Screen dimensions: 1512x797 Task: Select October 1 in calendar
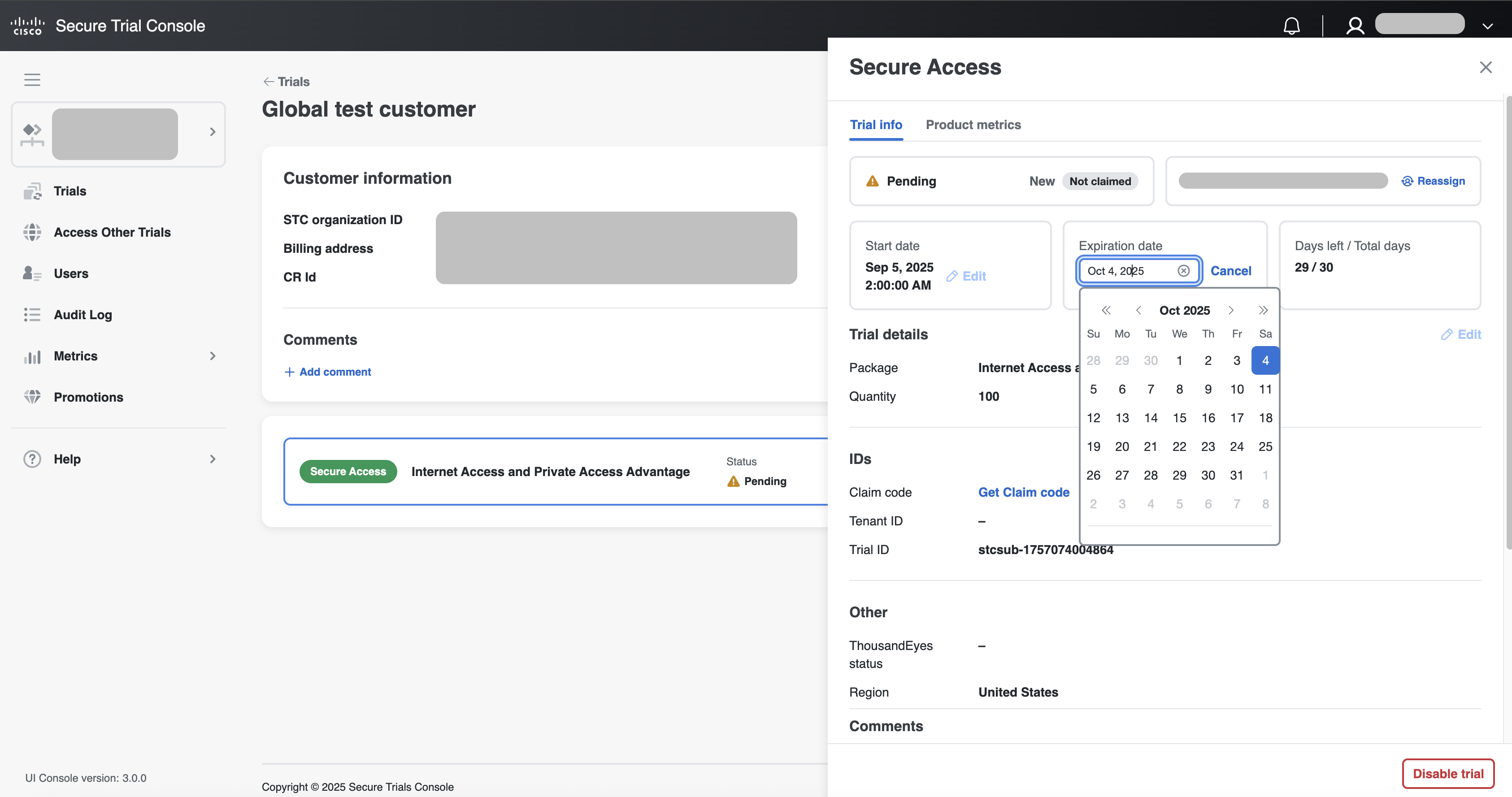pyautogui.click(x=1179, y=360)
